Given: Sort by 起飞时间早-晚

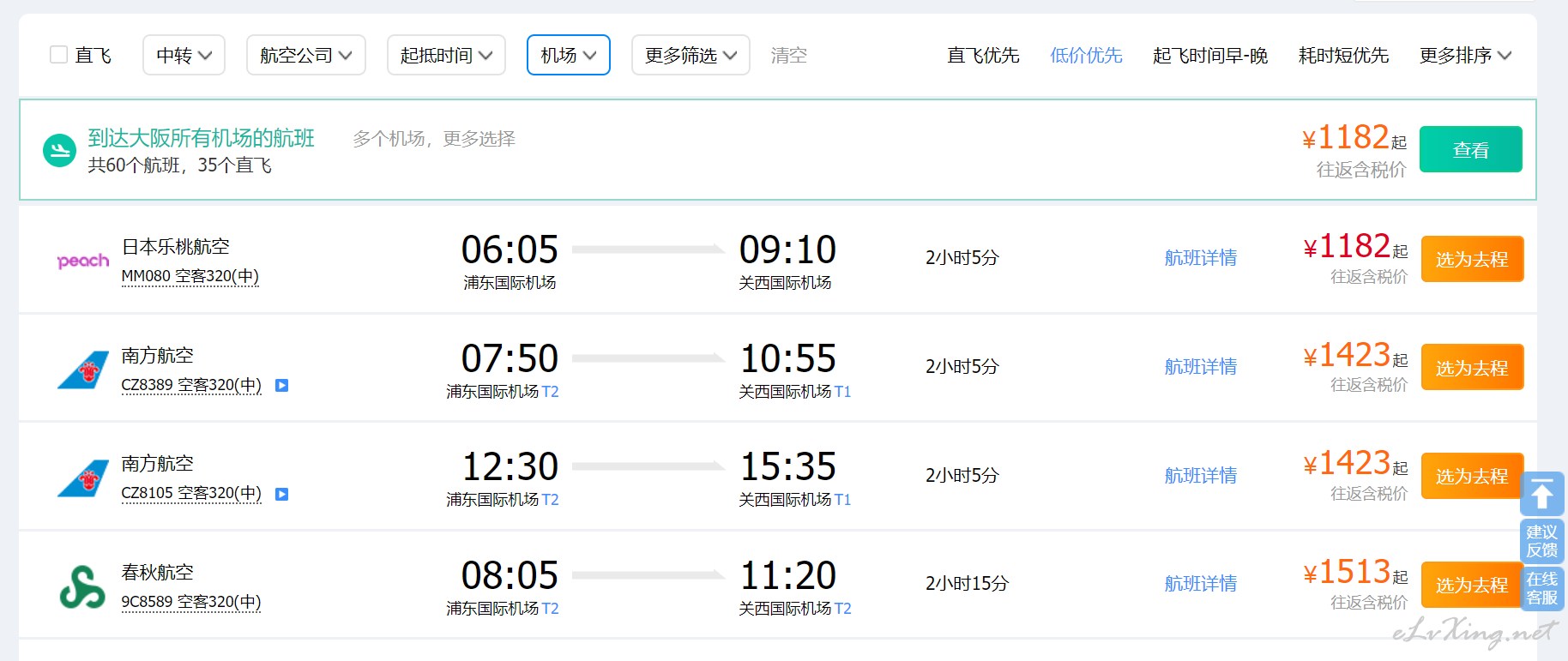Looking at the screenshot, I should coord(1210,56).
